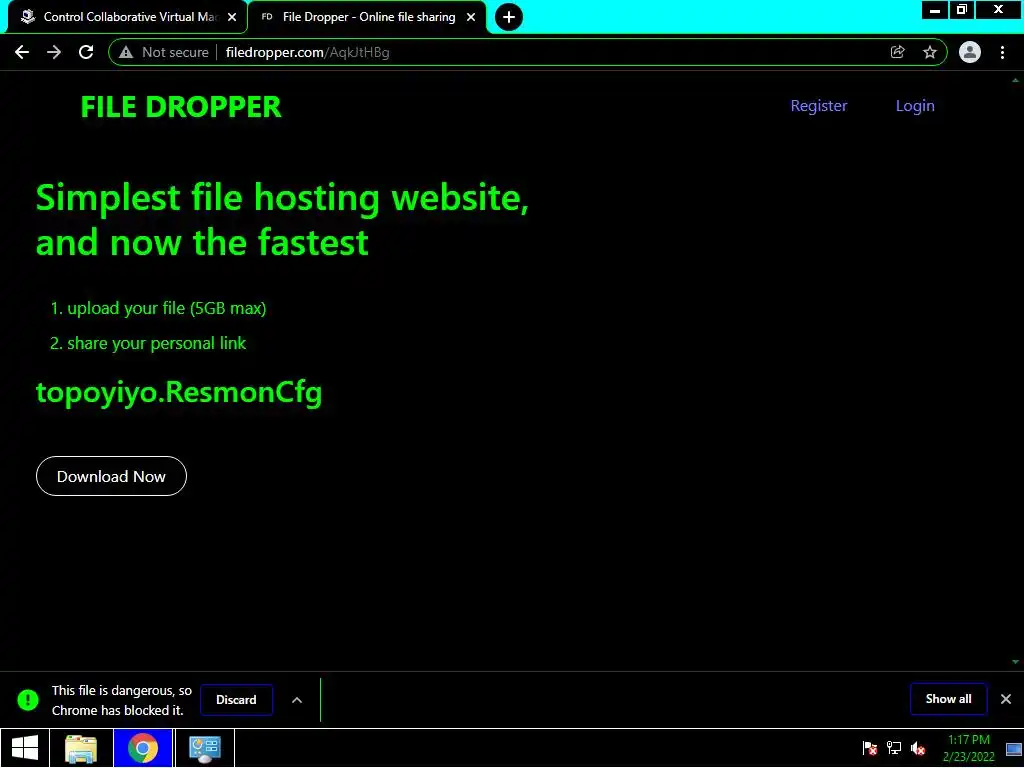Open a new browser tab

coord(509,17)
